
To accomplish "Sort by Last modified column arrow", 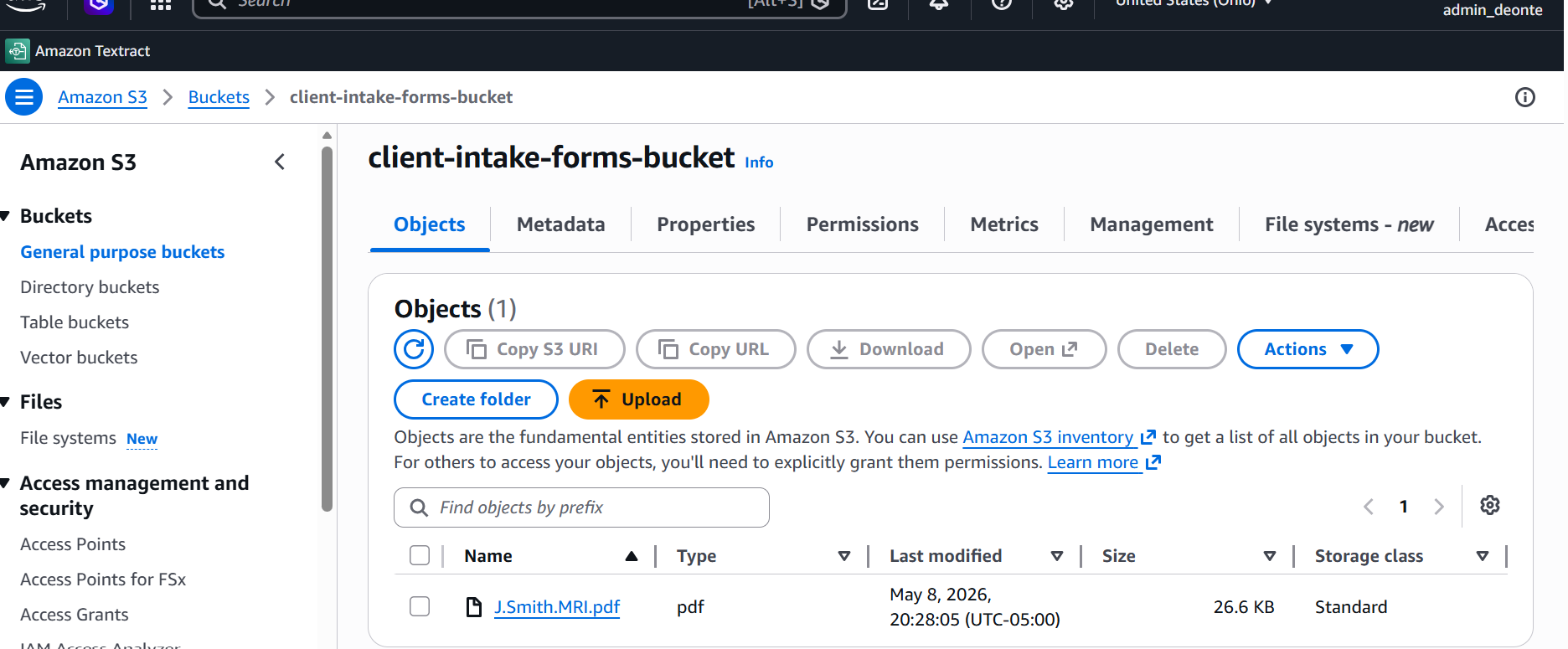I will pos(1057,556).
